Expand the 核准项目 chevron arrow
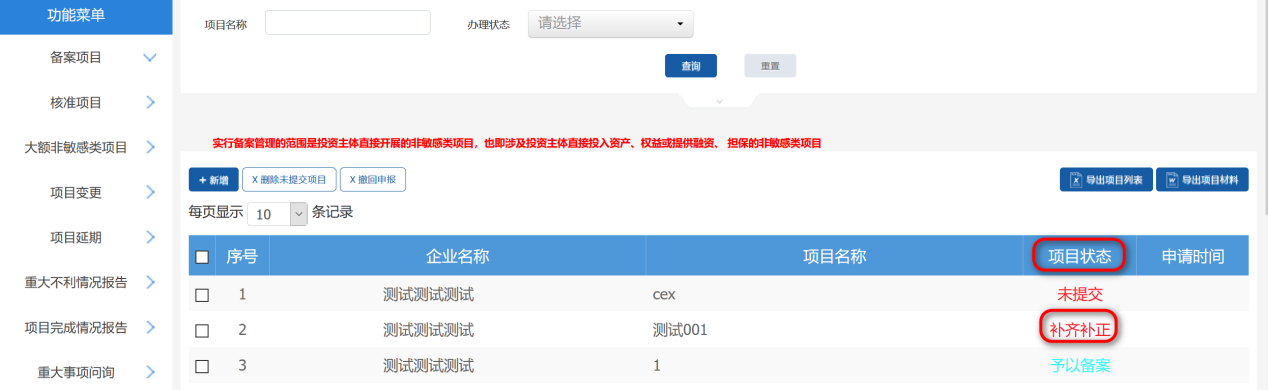The image size is (1268, 390). pyautogui.click(x=150, y=102)
